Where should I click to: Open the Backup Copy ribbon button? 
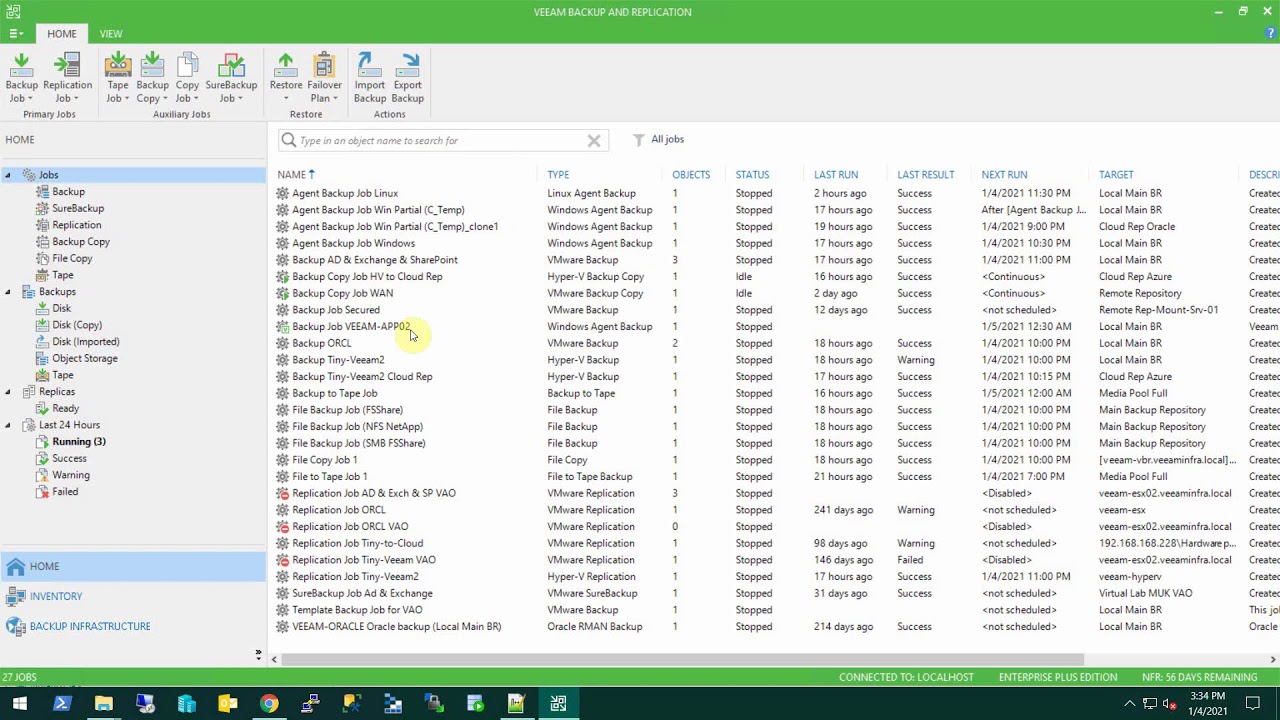click(152, 78)
